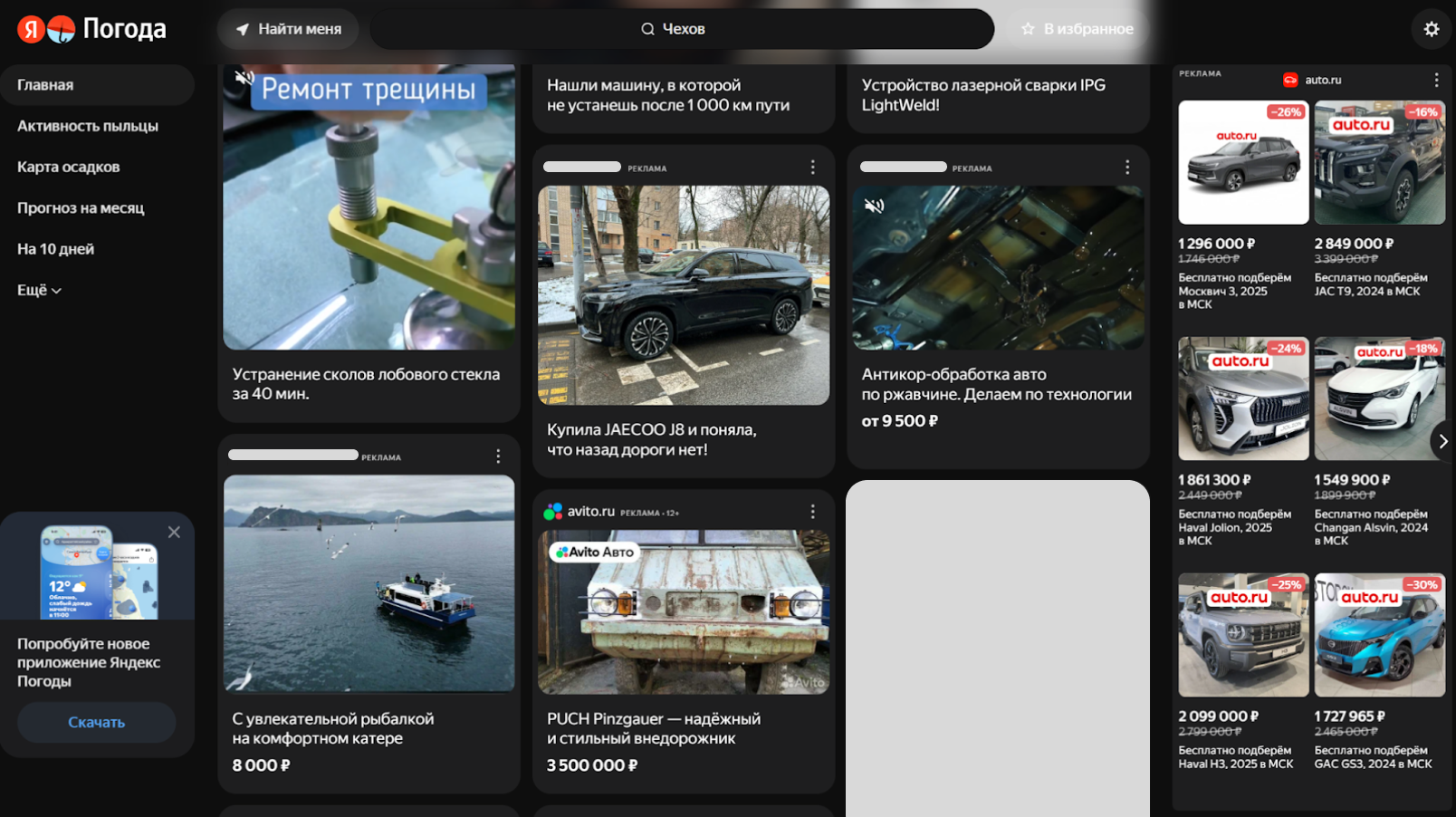Click 'Нашли машину, в которой' ad text
Screen dimensions: 1456x817
(x=668, y=95)
